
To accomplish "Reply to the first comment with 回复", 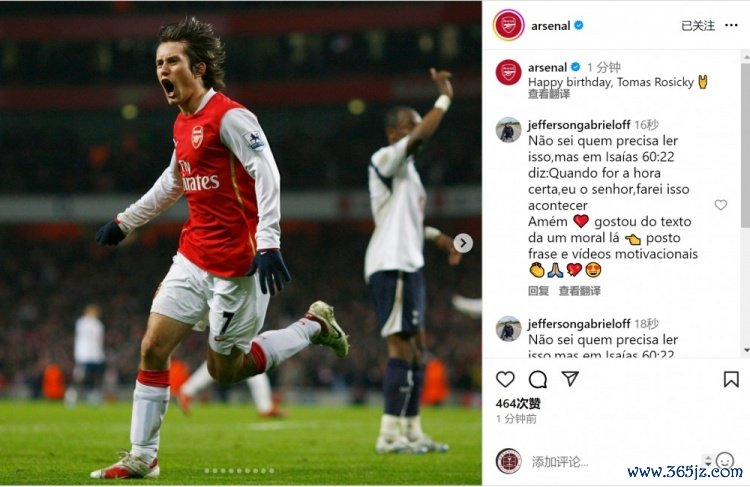I will pyautogui.click(x=538, y=291).
